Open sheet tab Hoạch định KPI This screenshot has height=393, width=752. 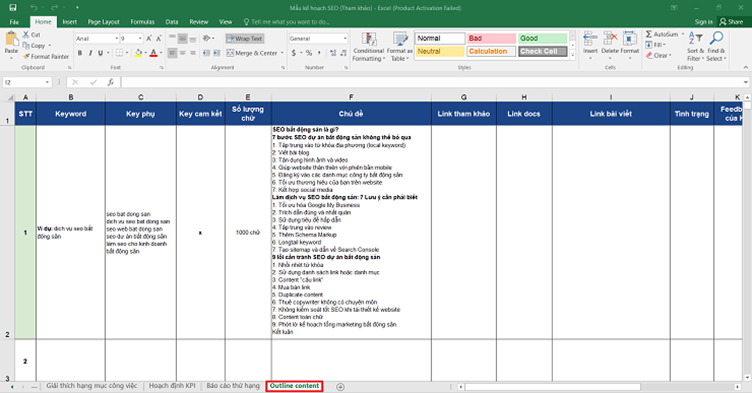[172, 386]
